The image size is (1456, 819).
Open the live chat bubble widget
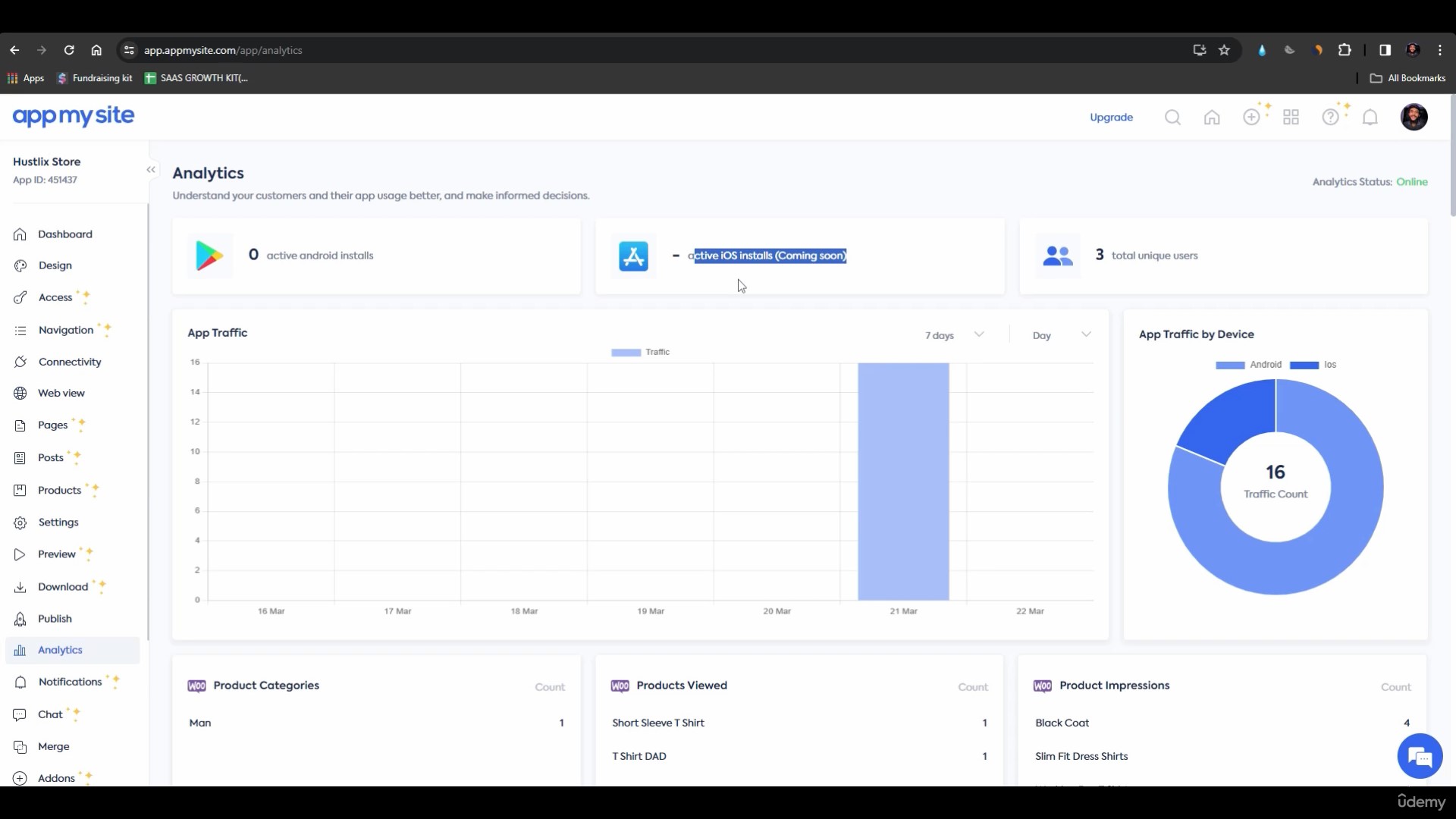click(1419, 756)
